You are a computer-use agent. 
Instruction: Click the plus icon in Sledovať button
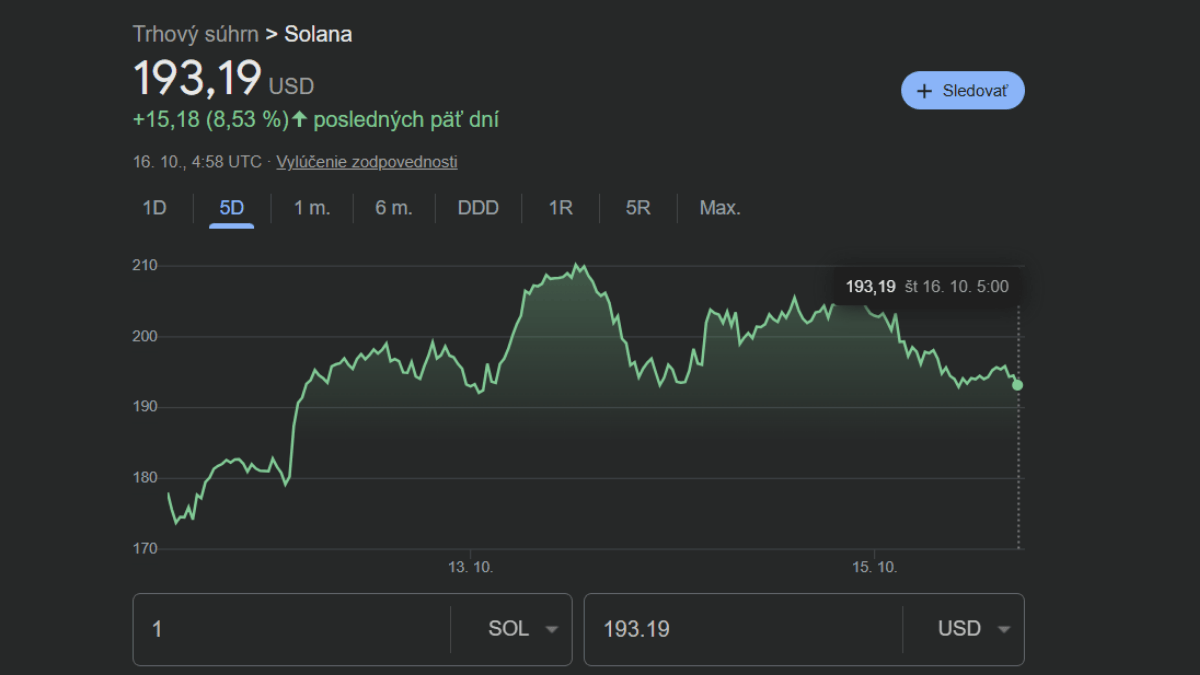pos(924,91)
